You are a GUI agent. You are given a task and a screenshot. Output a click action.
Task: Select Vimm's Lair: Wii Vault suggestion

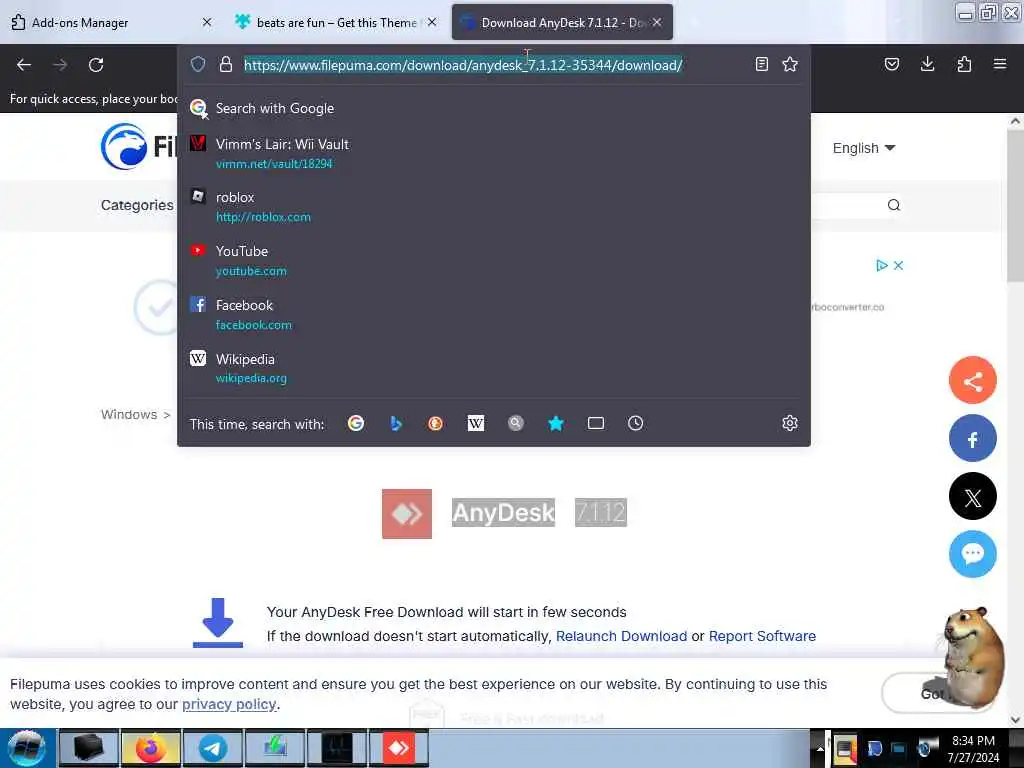(494, 153)
